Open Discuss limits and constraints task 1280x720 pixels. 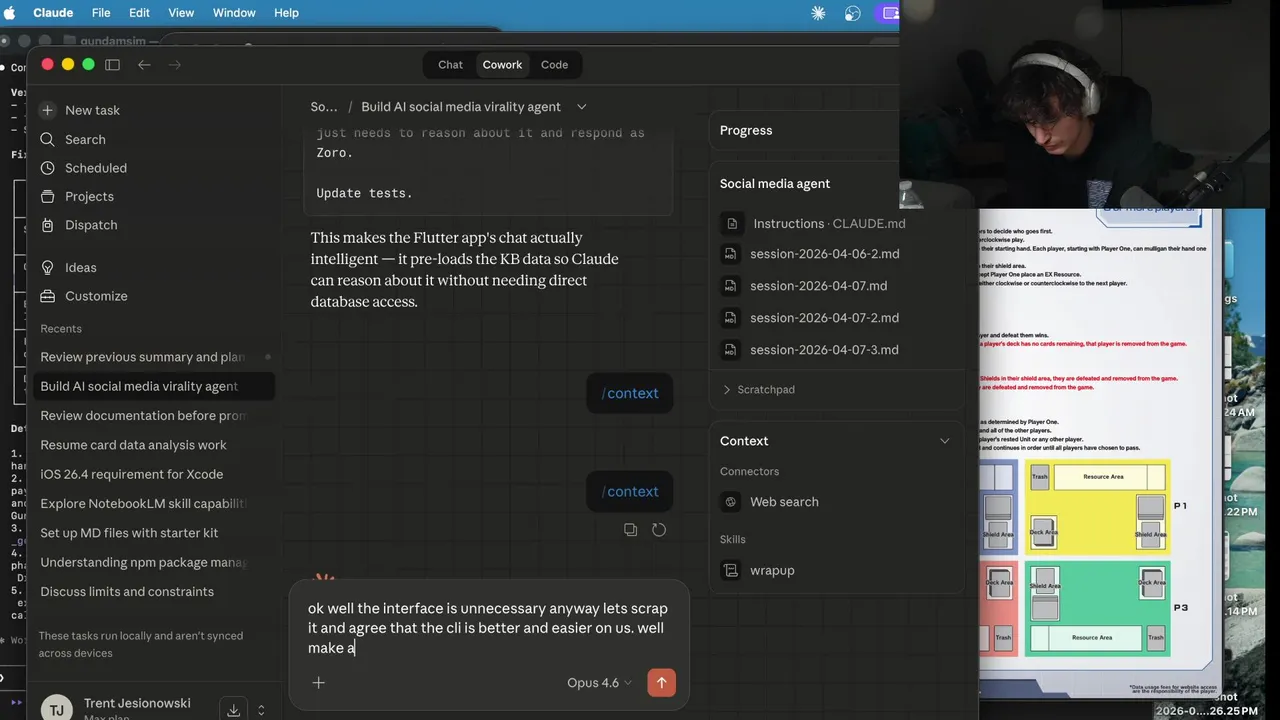coord(154,592)
